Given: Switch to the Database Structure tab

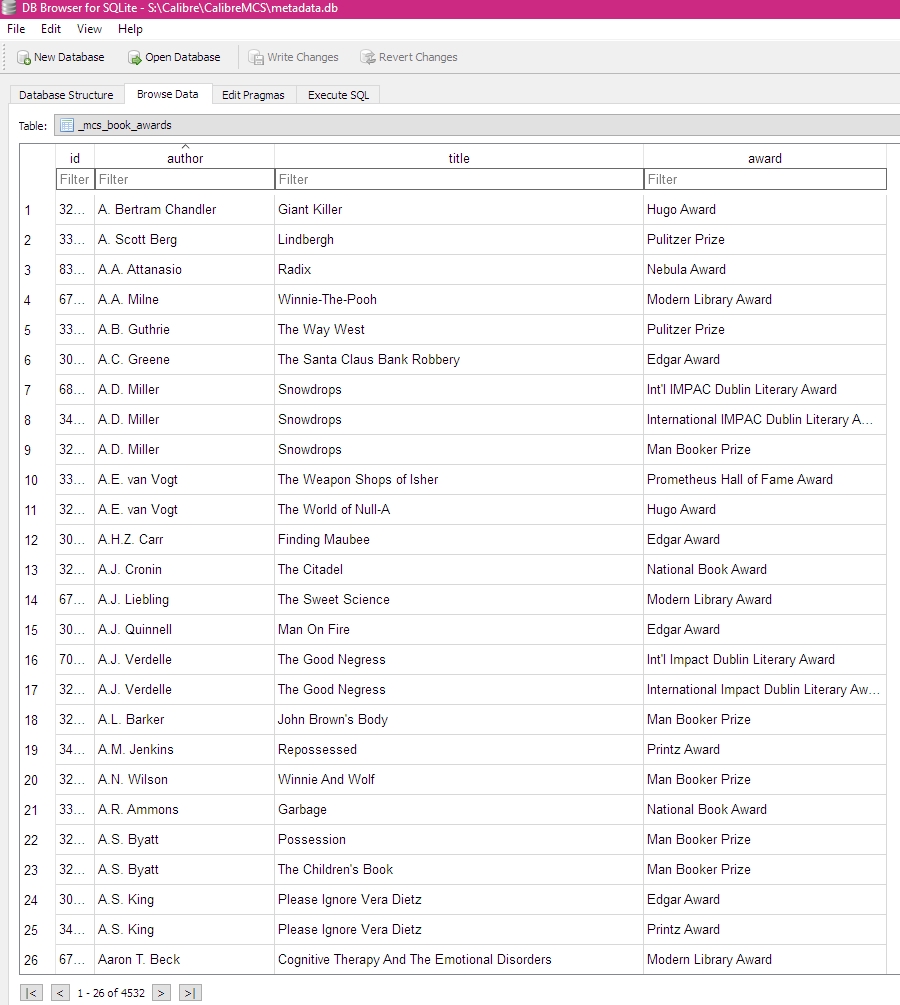Looking at the screenshot, I should 66,95.
